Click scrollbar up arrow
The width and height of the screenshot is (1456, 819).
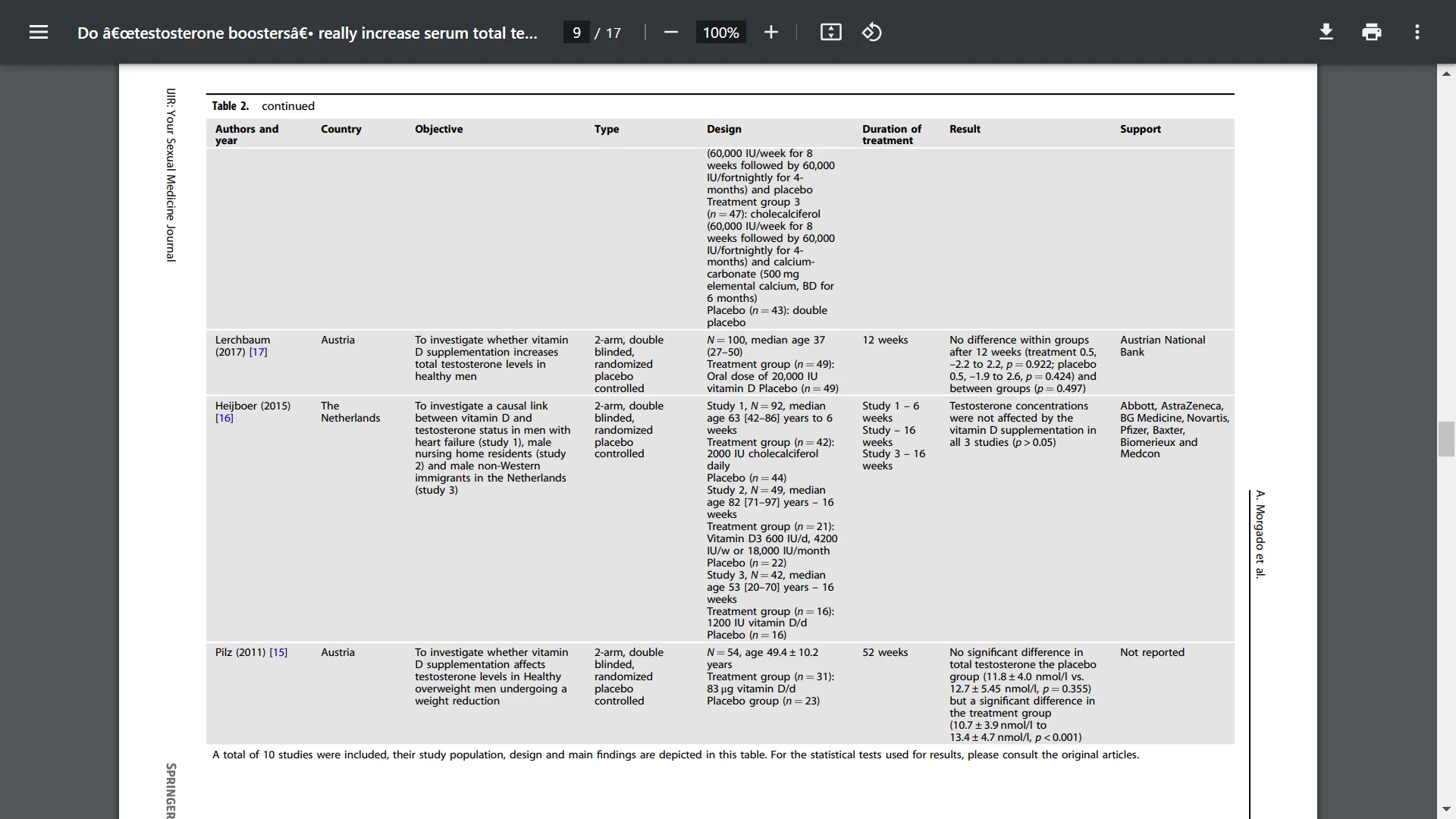pyautogui.click(x=1446, y=74)
